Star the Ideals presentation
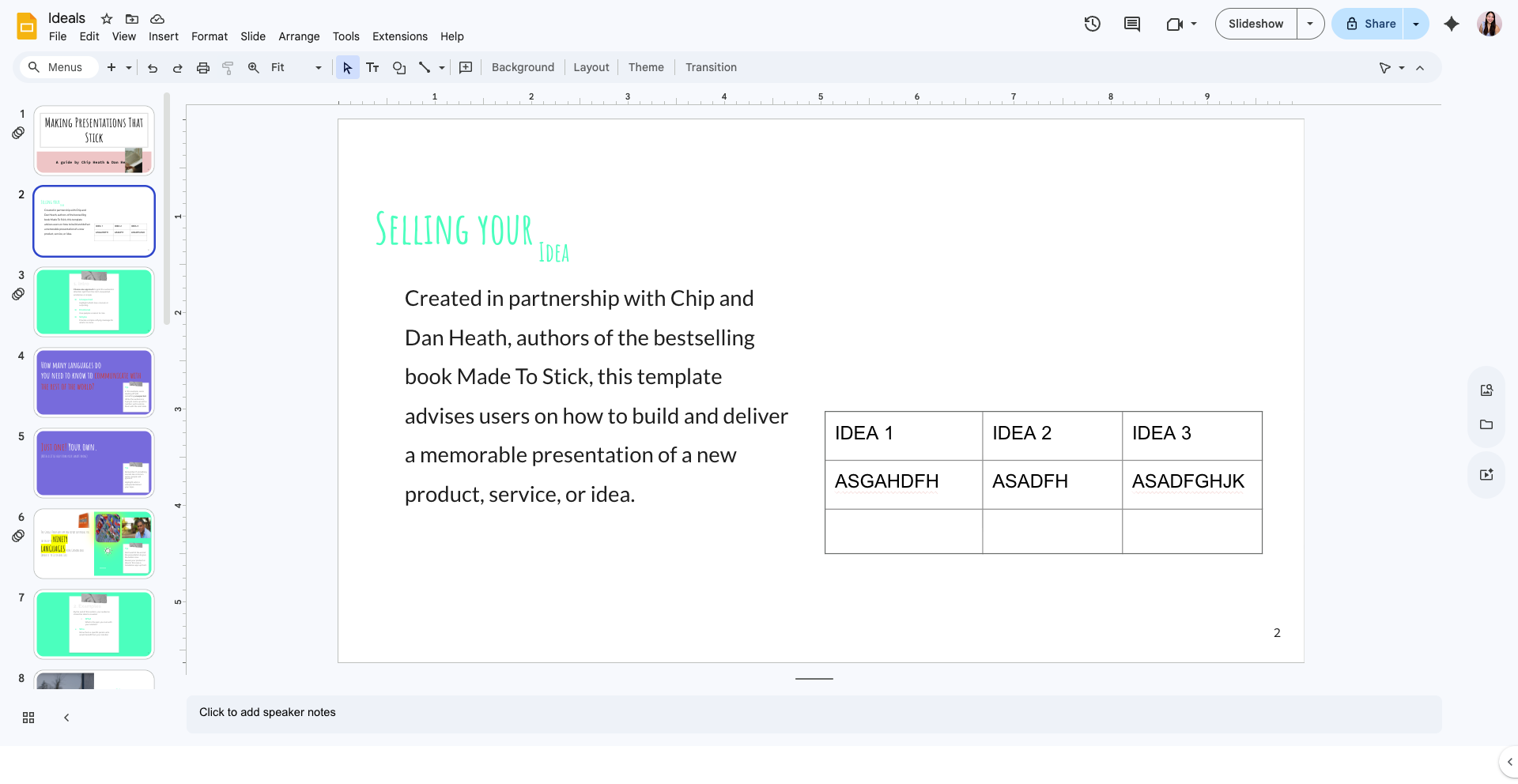 point(107,18)
